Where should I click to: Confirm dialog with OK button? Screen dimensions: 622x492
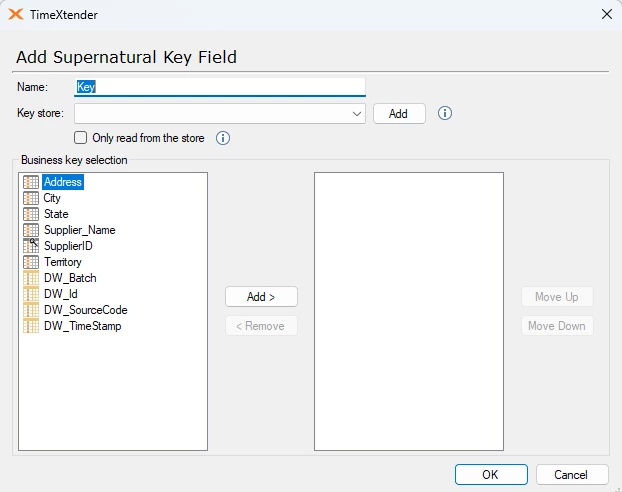(491, 474)
